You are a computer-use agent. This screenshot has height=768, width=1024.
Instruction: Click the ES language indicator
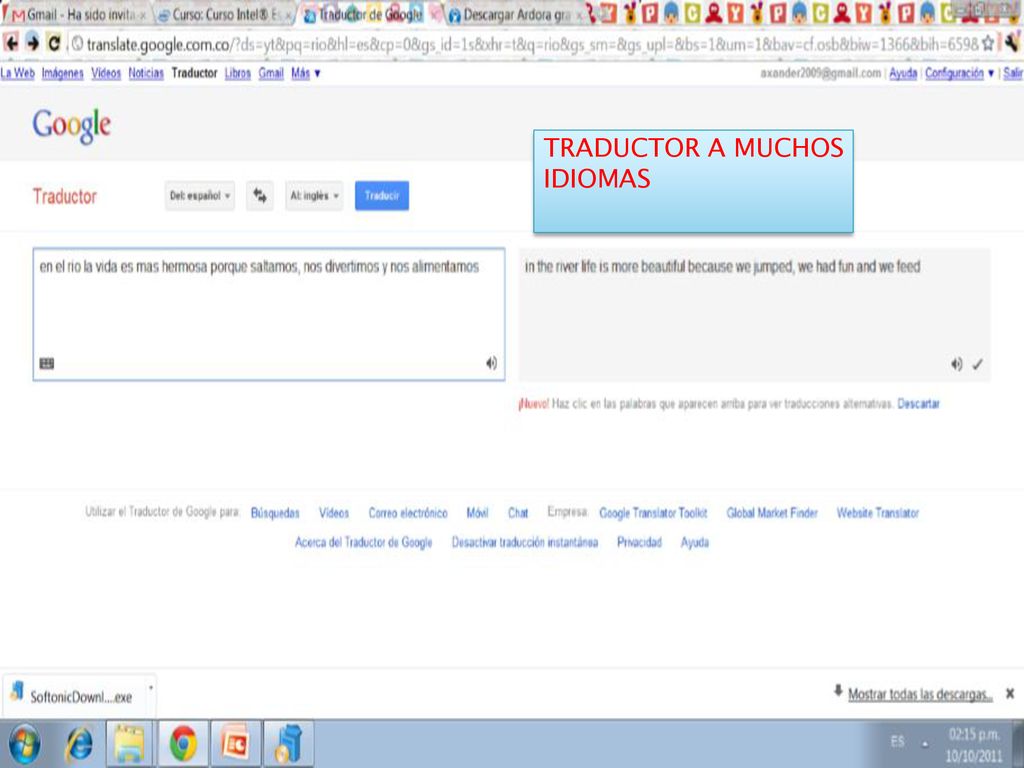click(x=897, y=741)
